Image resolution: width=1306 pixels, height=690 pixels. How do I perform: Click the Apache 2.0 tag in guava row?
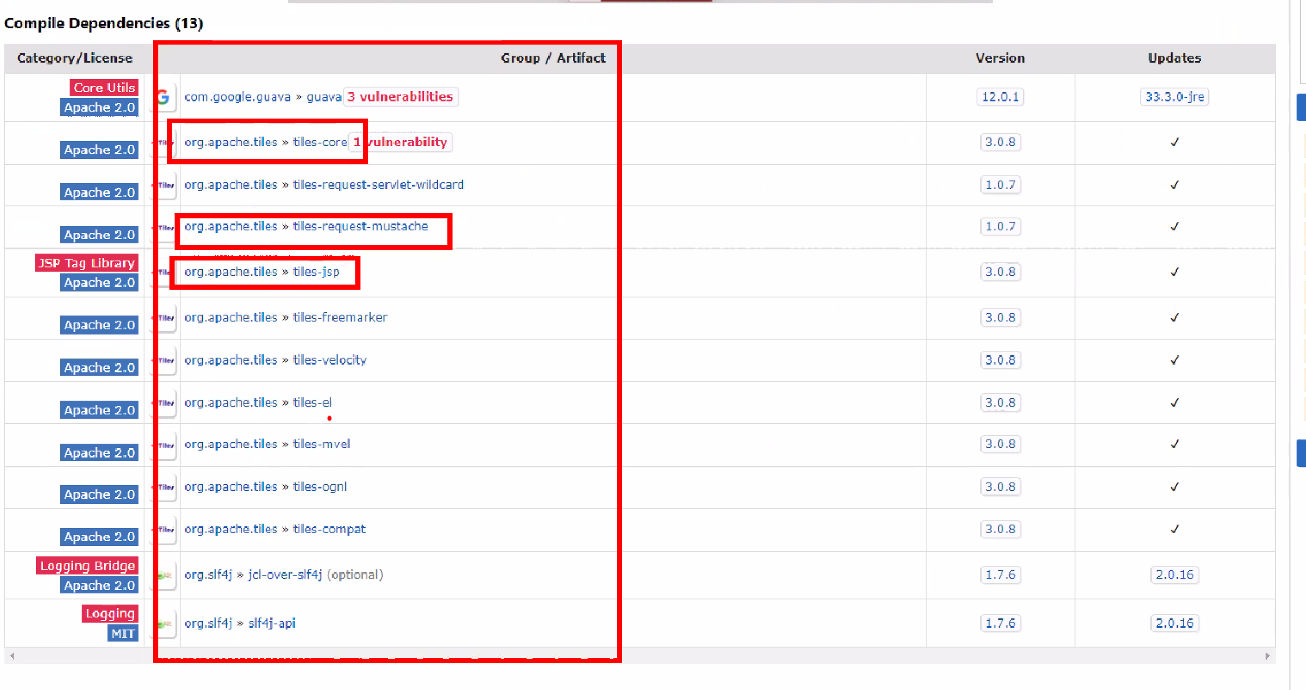click(x=99, y=107)
